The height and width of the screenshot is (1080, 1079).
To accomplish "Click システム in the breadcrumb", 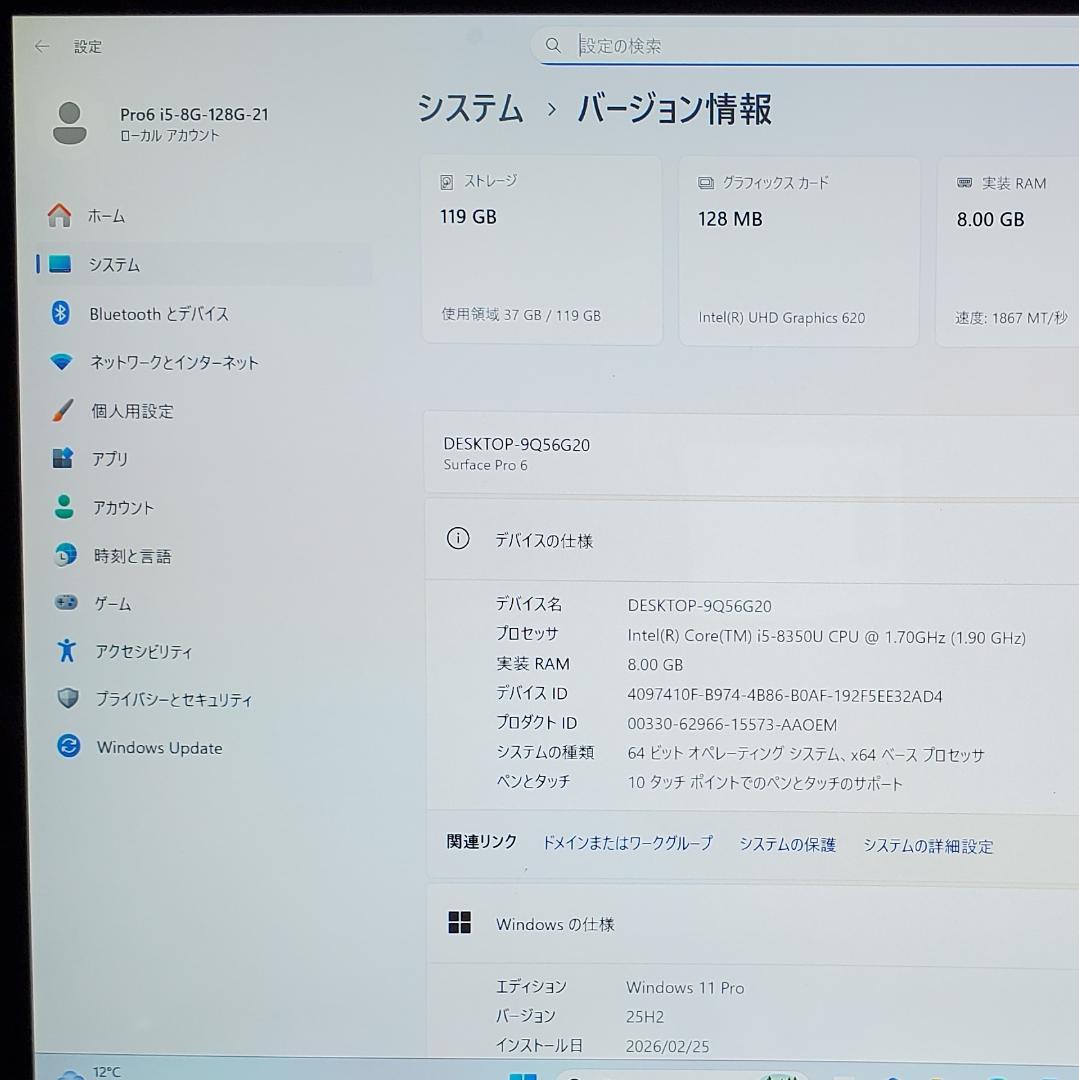I will tap(470, 109).
